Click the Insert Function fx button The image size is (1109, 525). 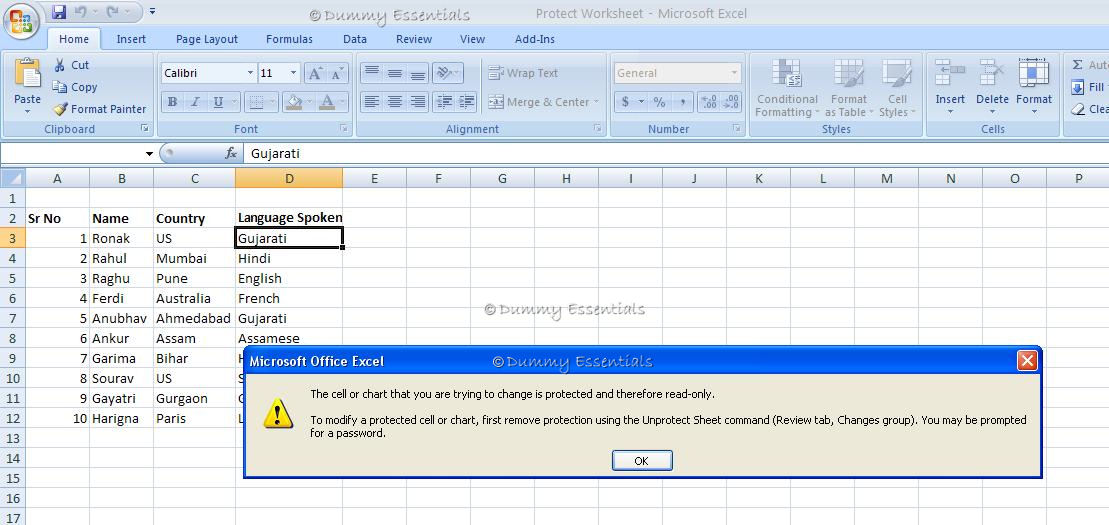point(231,154)
